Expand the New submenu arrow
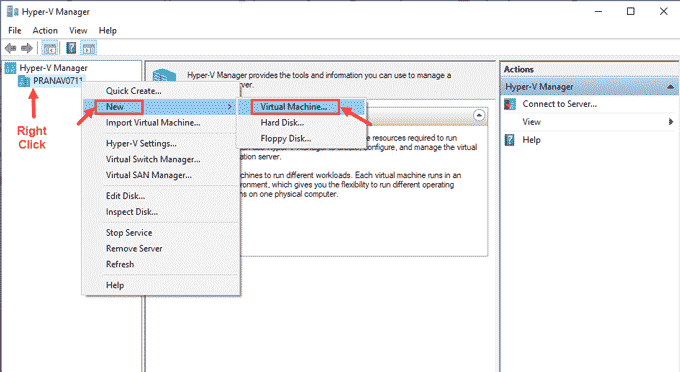 click(x=230, y=107)
